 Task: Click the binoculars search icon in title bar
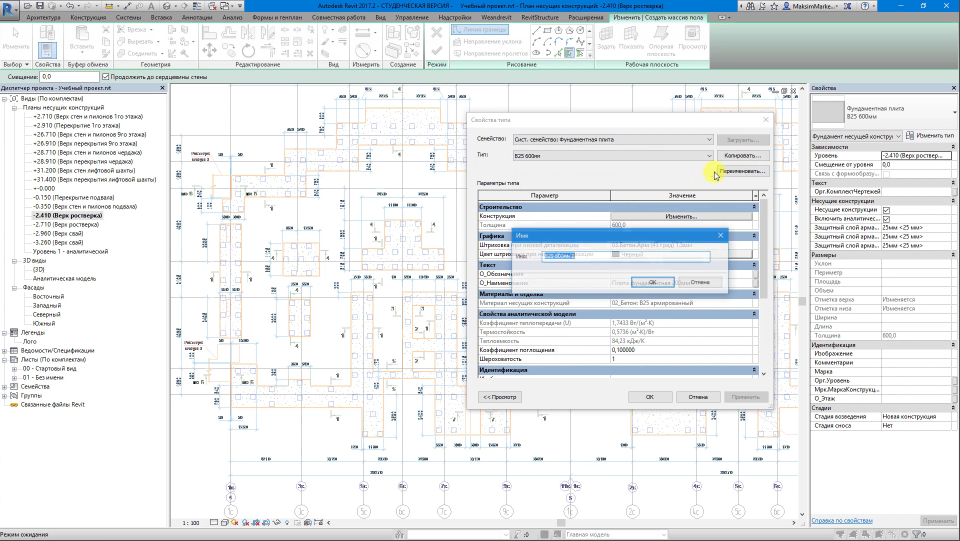[x=750, y=6]
